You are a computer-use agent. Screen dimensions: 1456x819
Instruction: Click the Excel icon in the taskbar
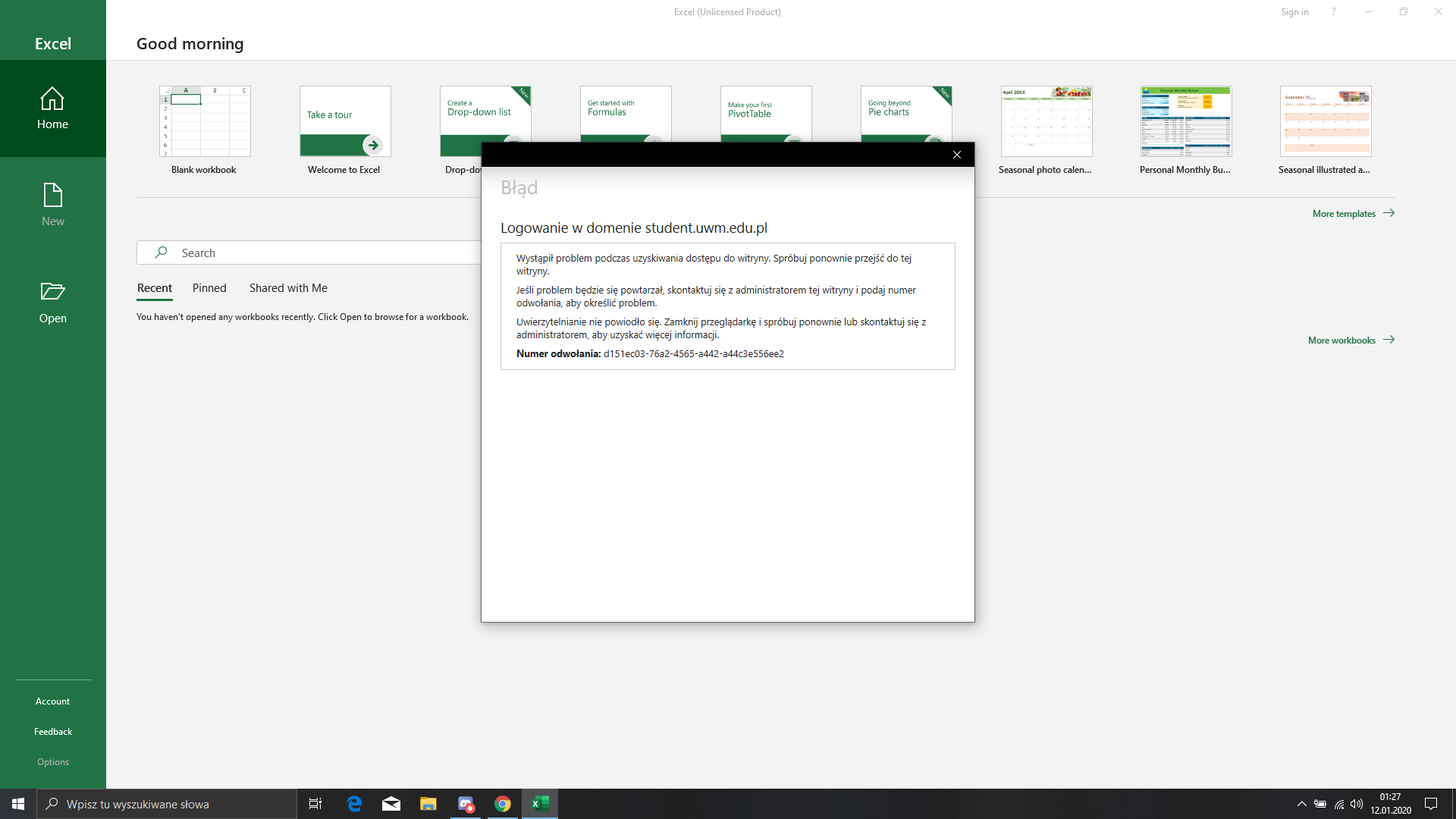click(x=540, y=804)
